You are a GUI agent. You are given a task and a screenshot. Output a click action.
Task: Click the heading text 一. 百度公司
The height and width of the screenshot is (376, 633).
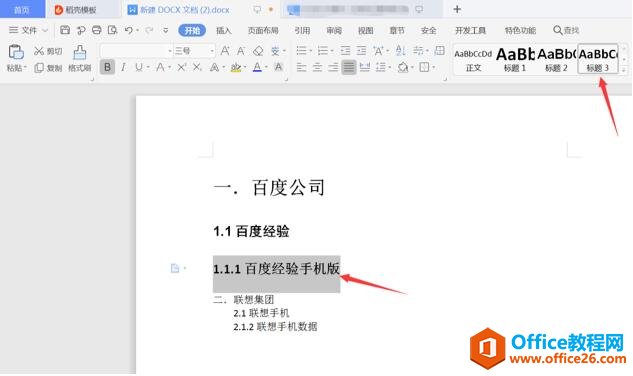(269, 187)
